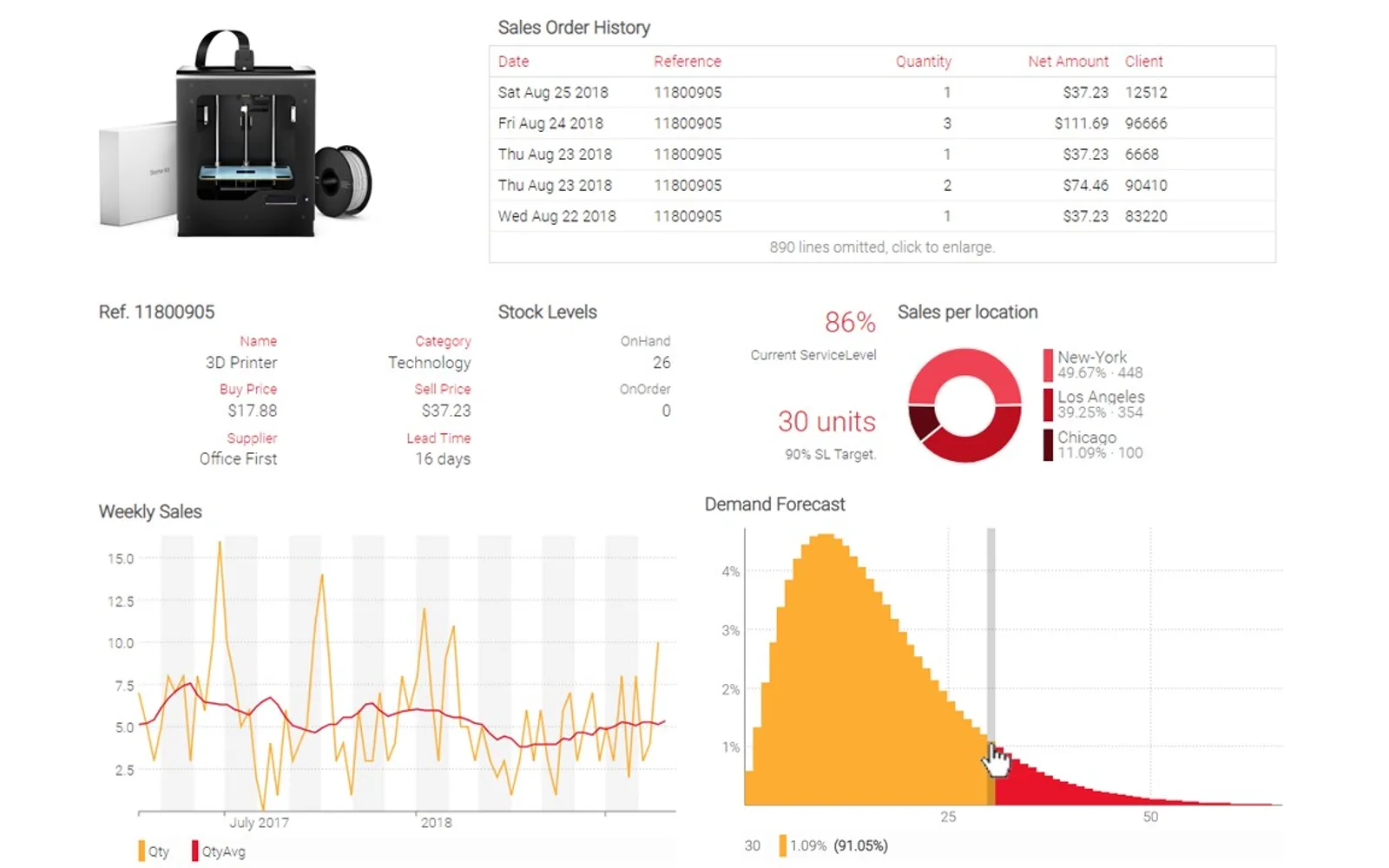
Task: Click client number 90410
Action: 1146,185
